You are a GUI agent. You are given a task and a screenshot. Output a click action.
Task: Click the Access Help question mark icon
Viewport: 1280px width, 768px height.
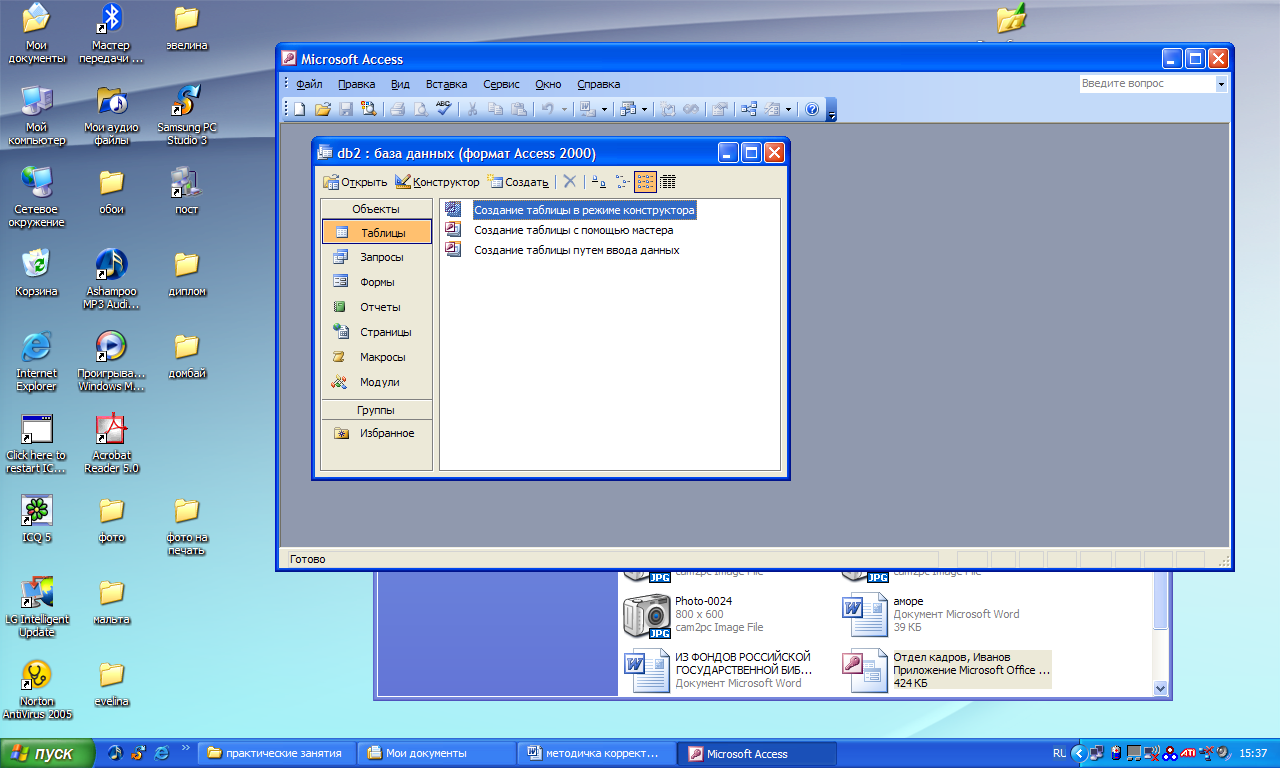coord(812,109)
